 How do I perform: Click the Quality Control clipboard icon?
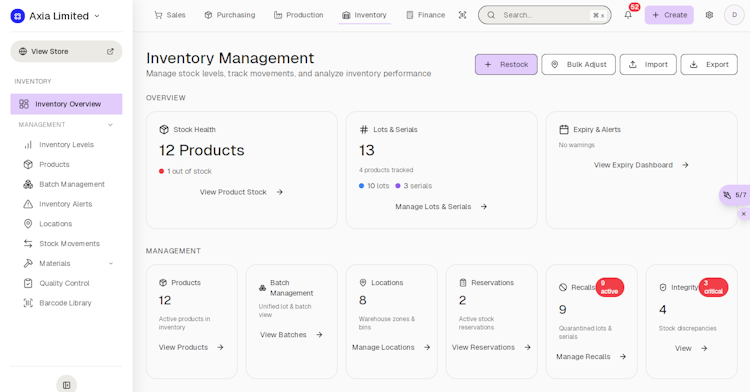click(28, 283)
